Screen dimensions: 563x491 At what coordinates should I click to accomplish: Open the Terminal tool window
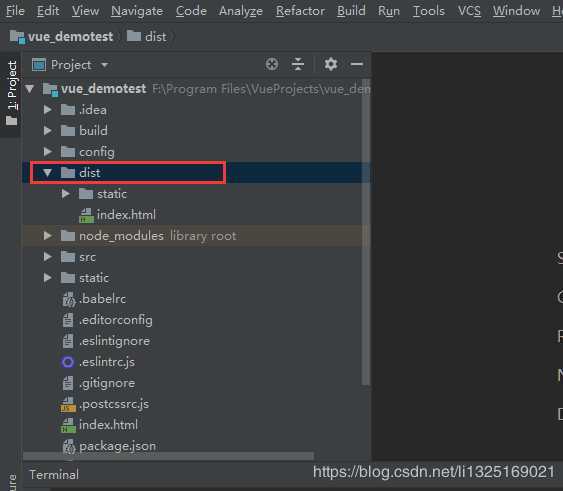click(54, 475)
